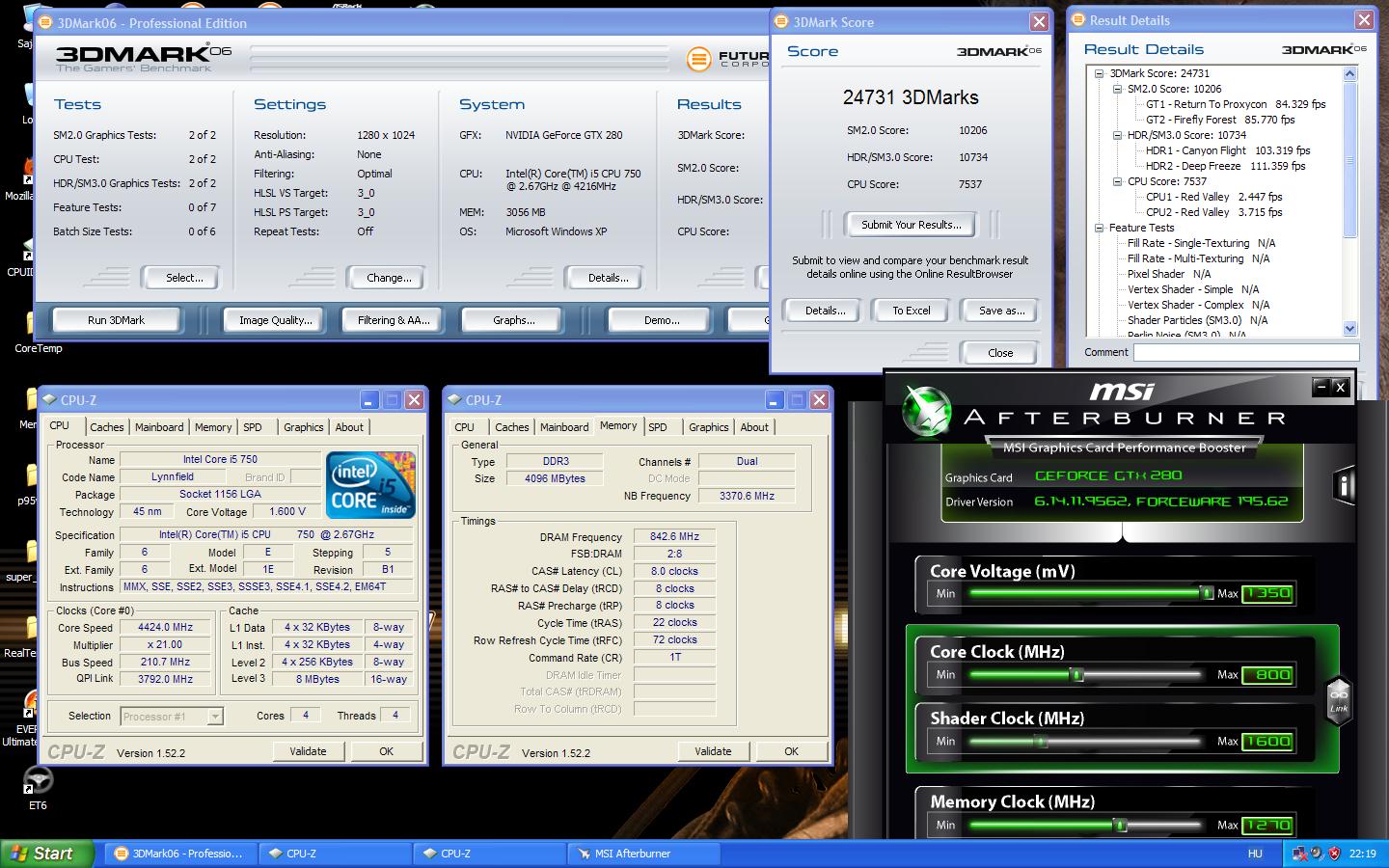The image size is (1389, 868).
Task: Click the To Excel button
Action: (912, 311)
